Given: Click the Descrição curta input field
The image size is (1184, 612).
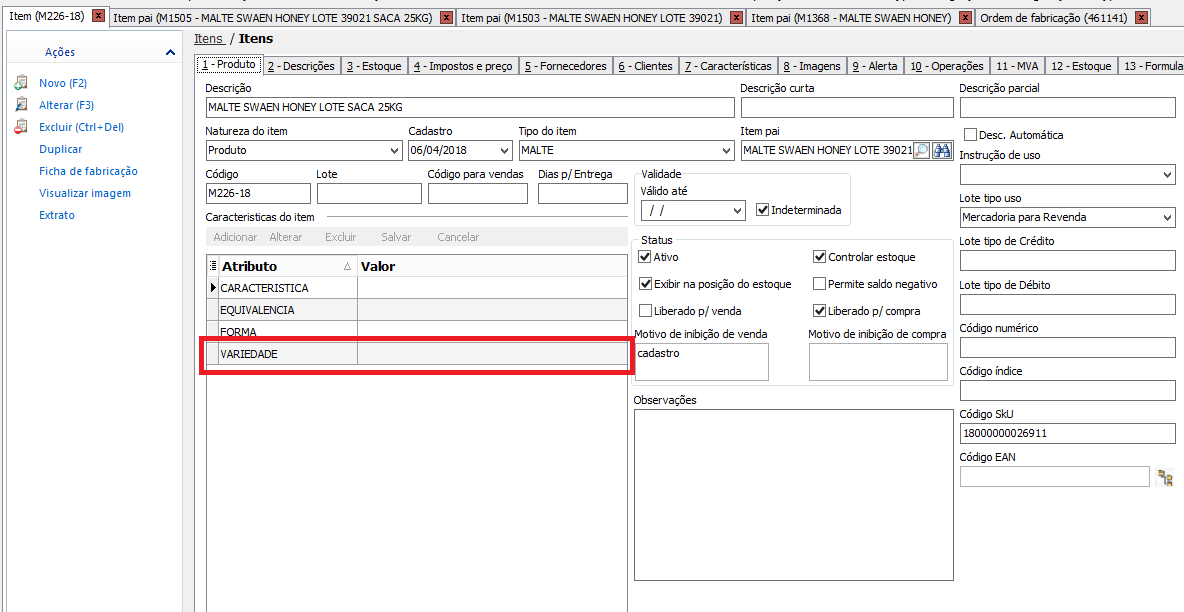Looking at the screenshot, I should 846,107.
